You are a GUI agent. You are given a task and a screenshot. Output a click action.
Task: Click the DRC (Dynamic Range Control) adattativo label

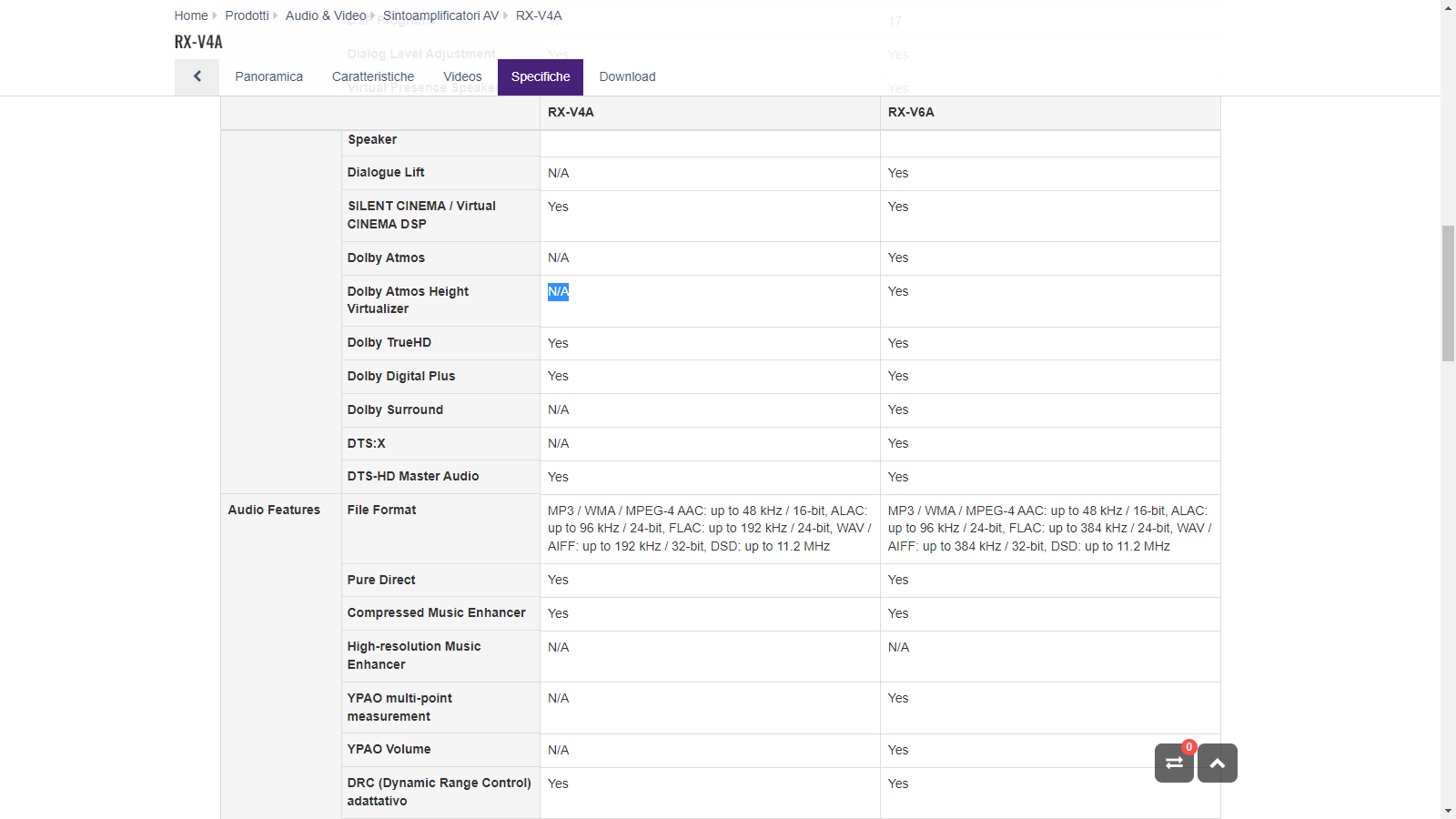click(439, 792)
